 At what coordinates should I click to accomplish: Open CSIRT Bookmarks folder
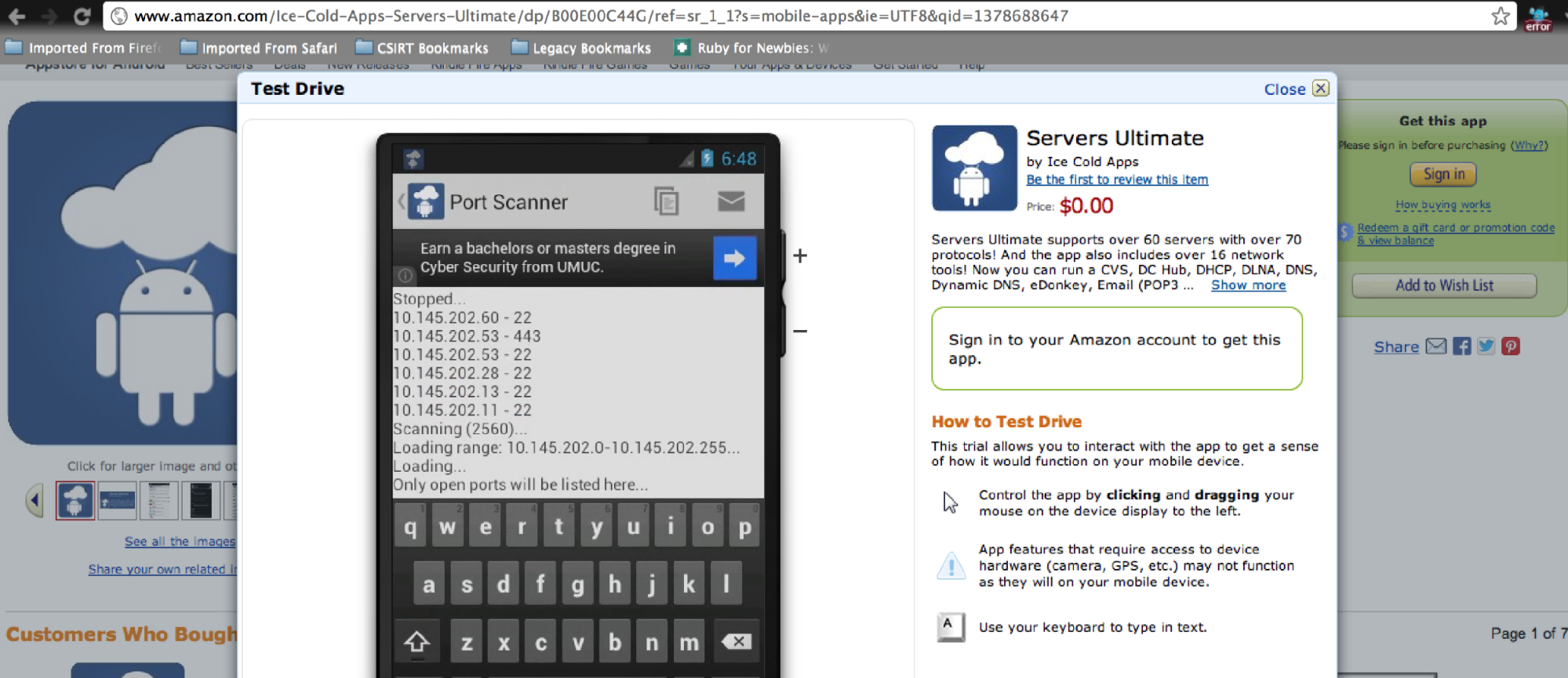422,48
